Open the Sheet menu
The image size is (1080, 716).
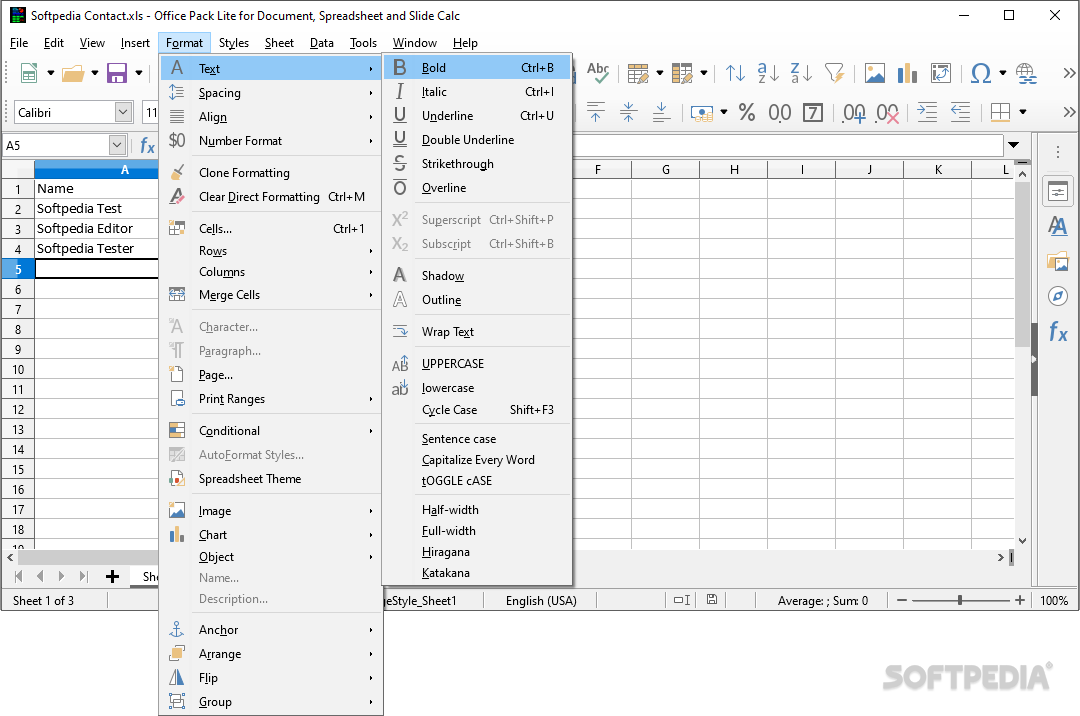coord(279,43)
